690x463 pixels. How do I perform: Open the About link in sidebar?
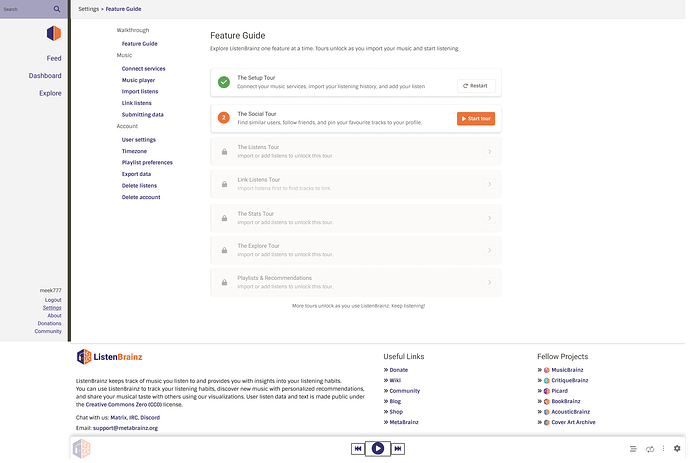pos(55,316)
